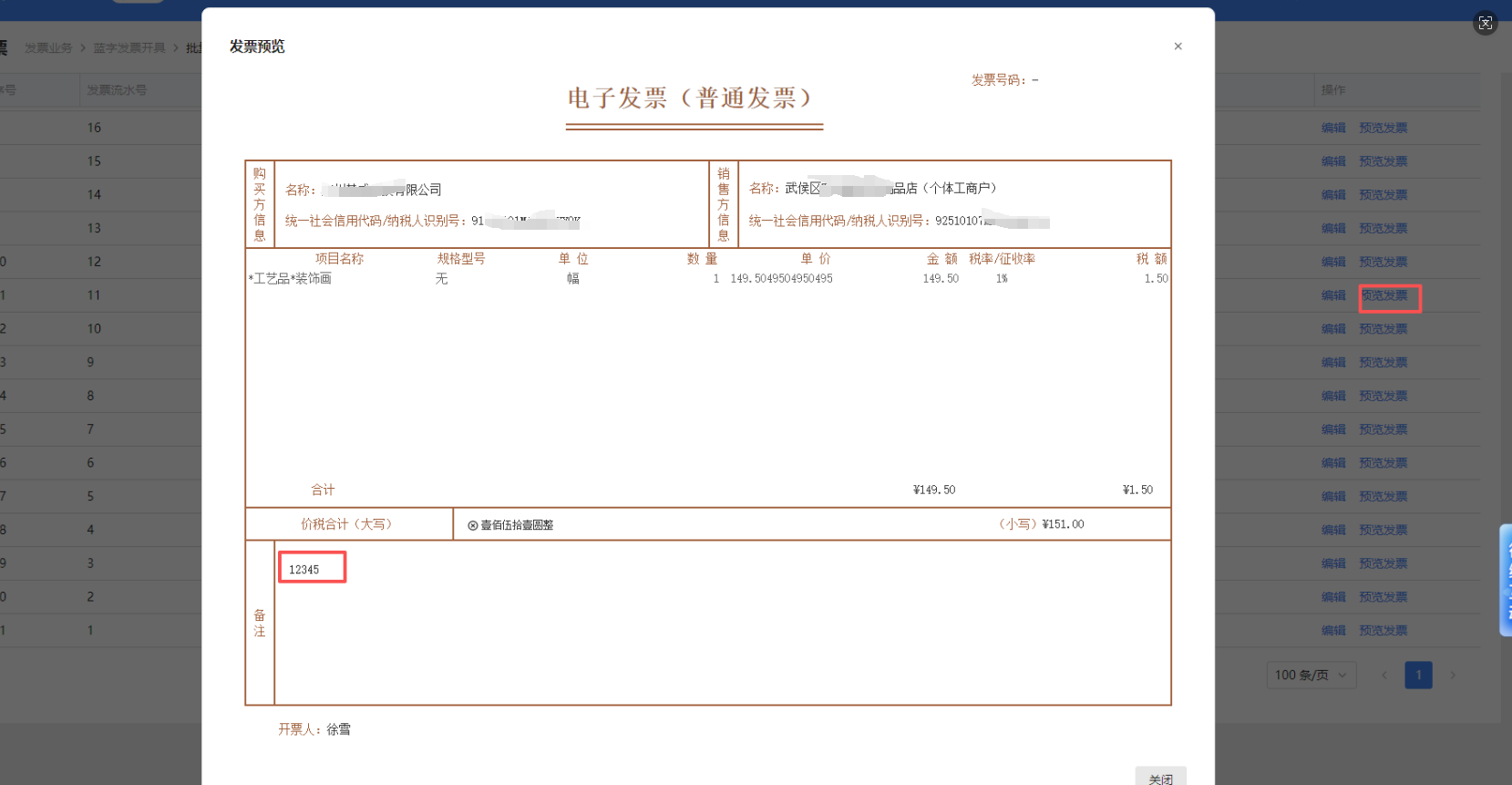Click 编辑 for invoice serial number 16
1512x785 pixels.
click(x=1333, y=129)
